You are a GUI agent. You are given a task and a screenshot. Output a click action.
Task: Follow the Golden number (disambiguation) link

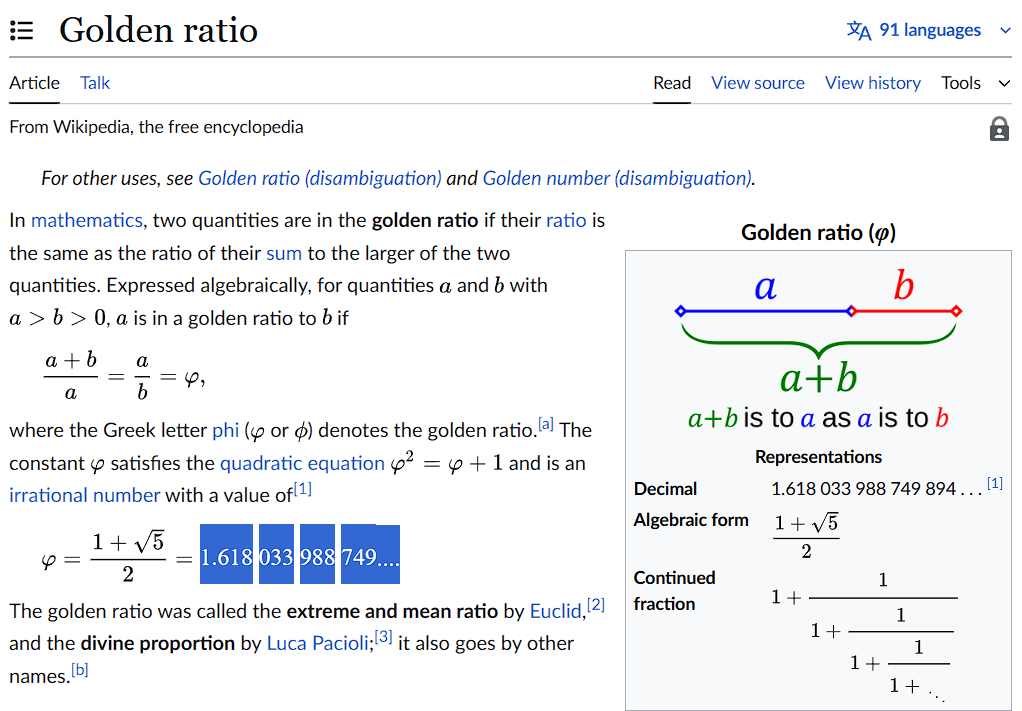click(617, 178)
